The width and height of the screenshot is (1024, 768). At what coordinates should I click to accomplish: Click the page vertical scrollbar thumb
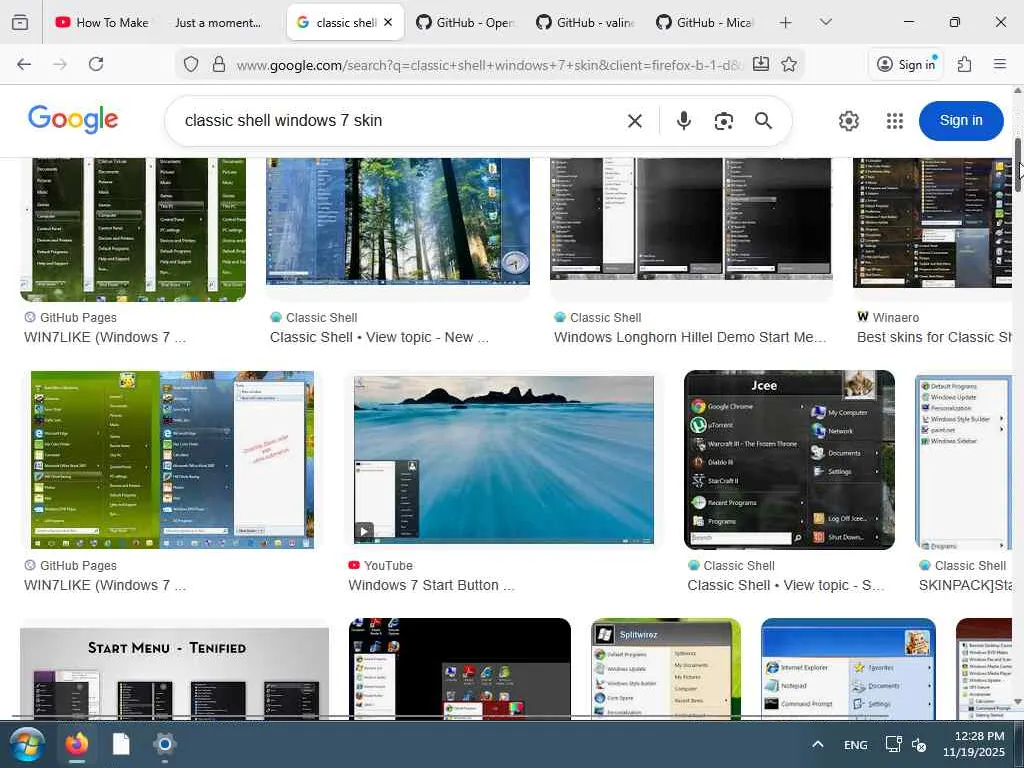pos(1017,165)
